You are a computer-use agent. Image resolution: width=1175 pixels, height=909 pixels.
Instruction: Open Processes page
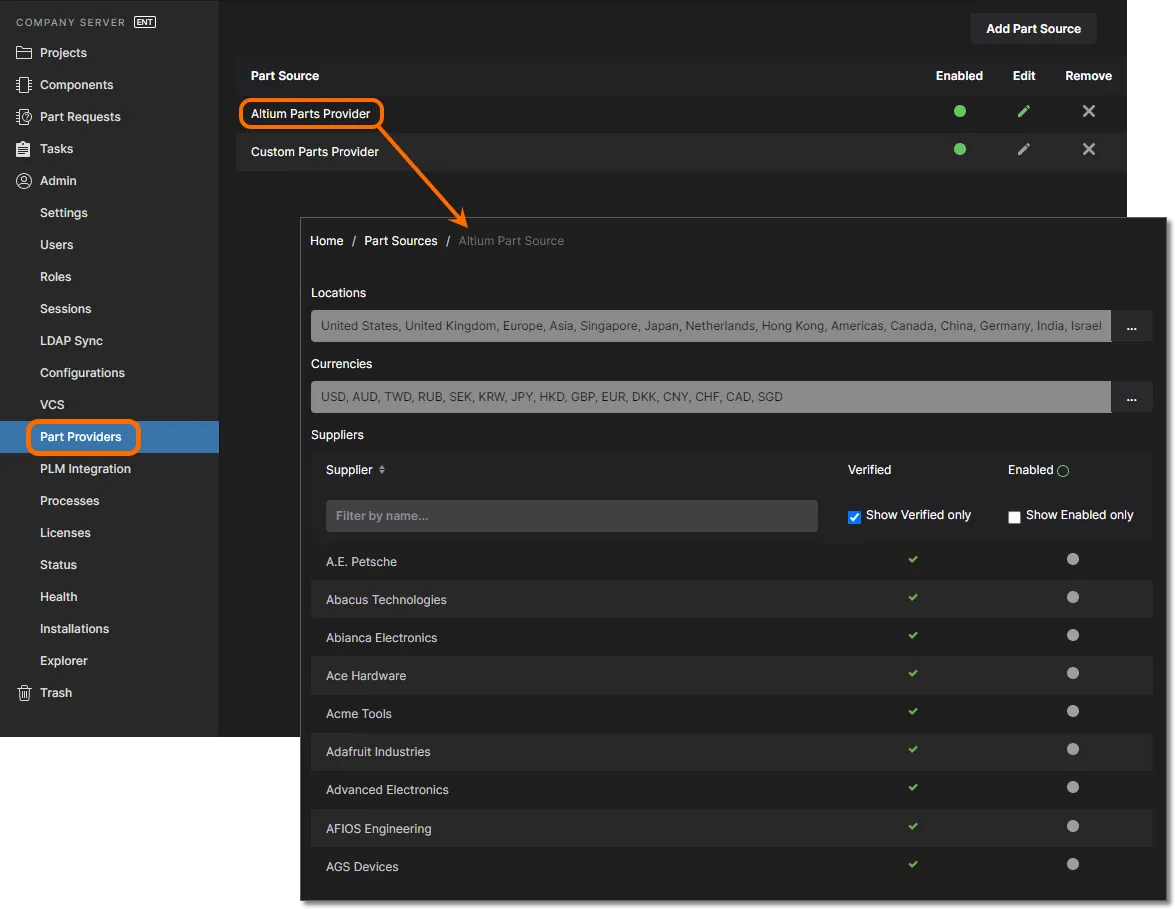70,501
